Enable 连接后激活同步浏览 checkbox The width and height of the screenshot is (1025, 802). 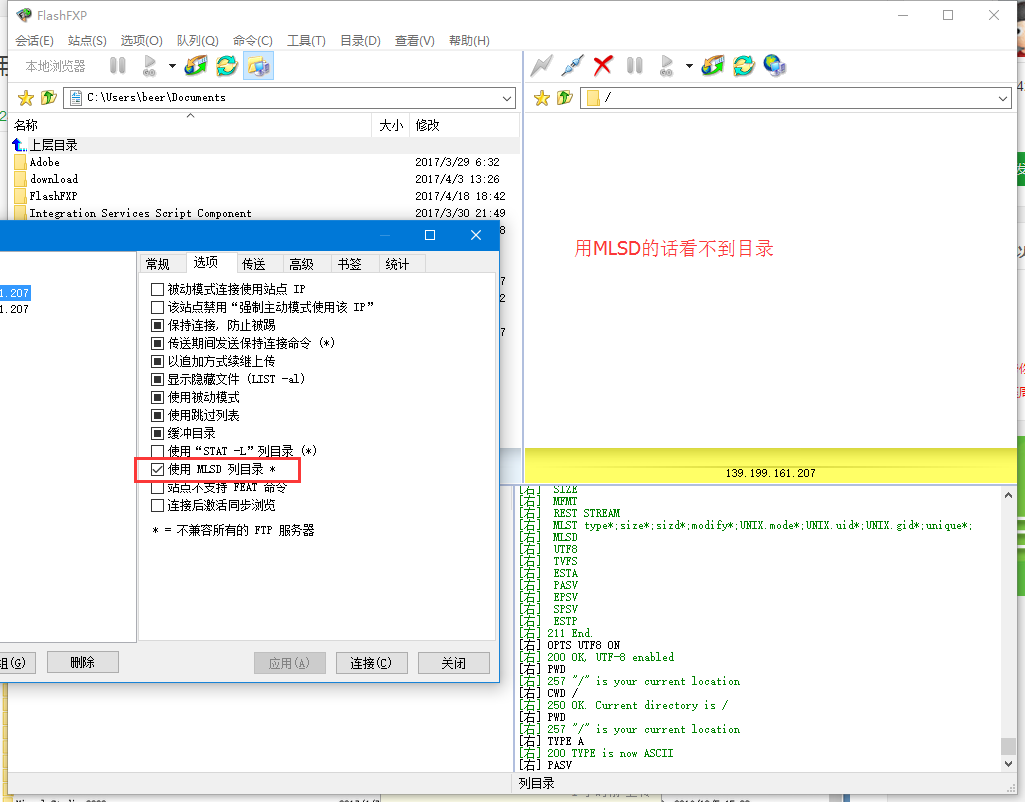click(x=158, y=505)
